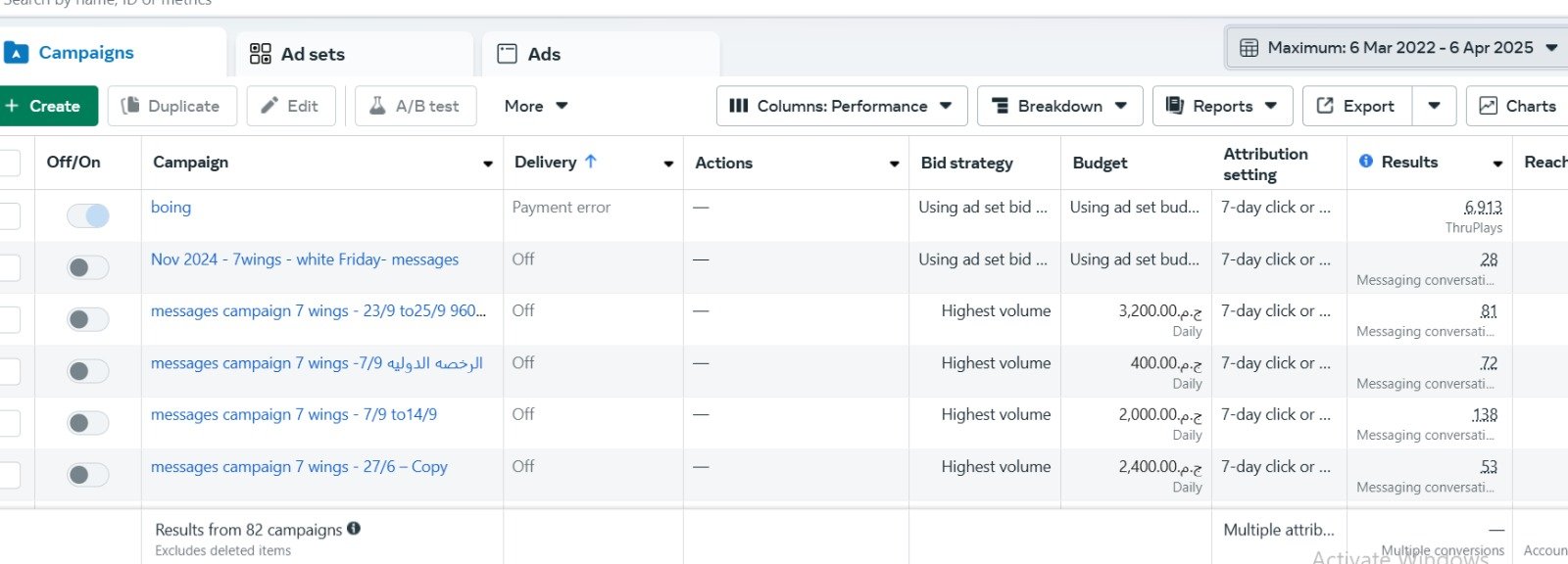This screenshot has height=564, width=1568.
Task: Open the Export options arrow
Action: click(x=1434, y=106)
